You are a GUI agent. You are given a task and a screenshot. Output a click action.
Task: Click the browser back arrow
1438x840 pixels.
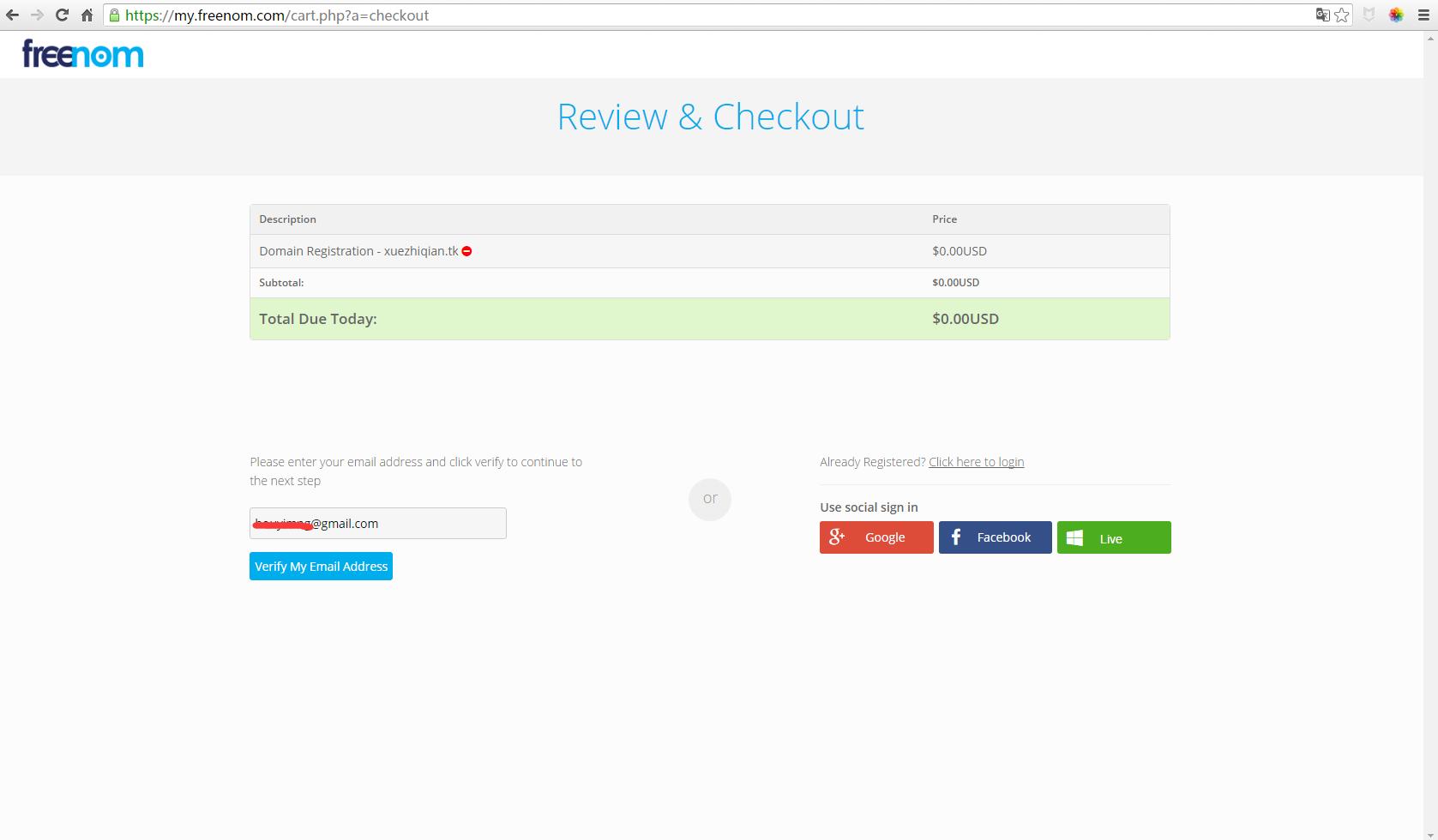12,15
